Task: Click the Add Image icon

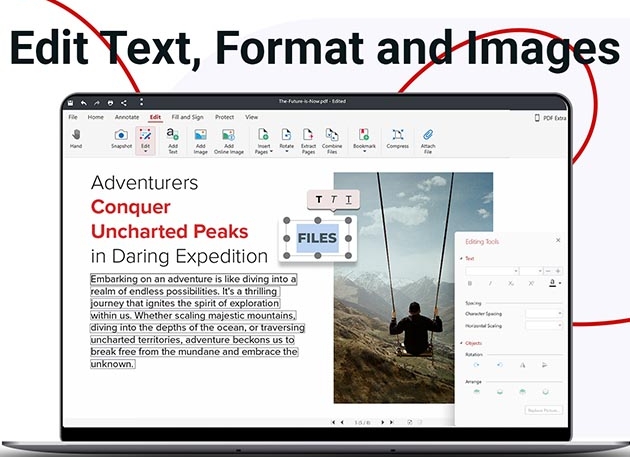Action: [200, 135]
